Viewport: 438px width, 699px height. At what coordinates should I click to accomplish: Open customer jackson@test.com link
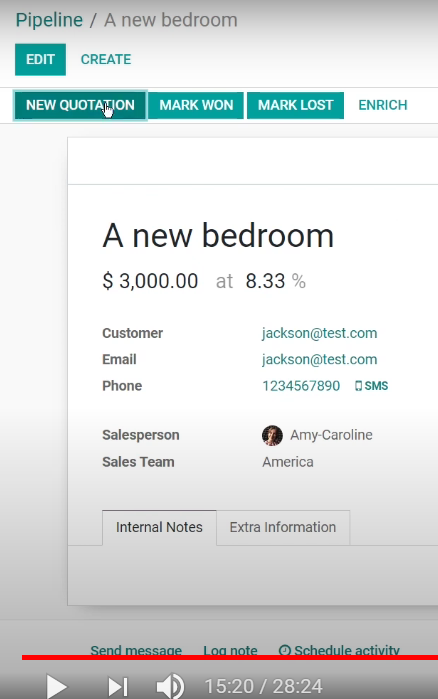(x=319, y=333)
